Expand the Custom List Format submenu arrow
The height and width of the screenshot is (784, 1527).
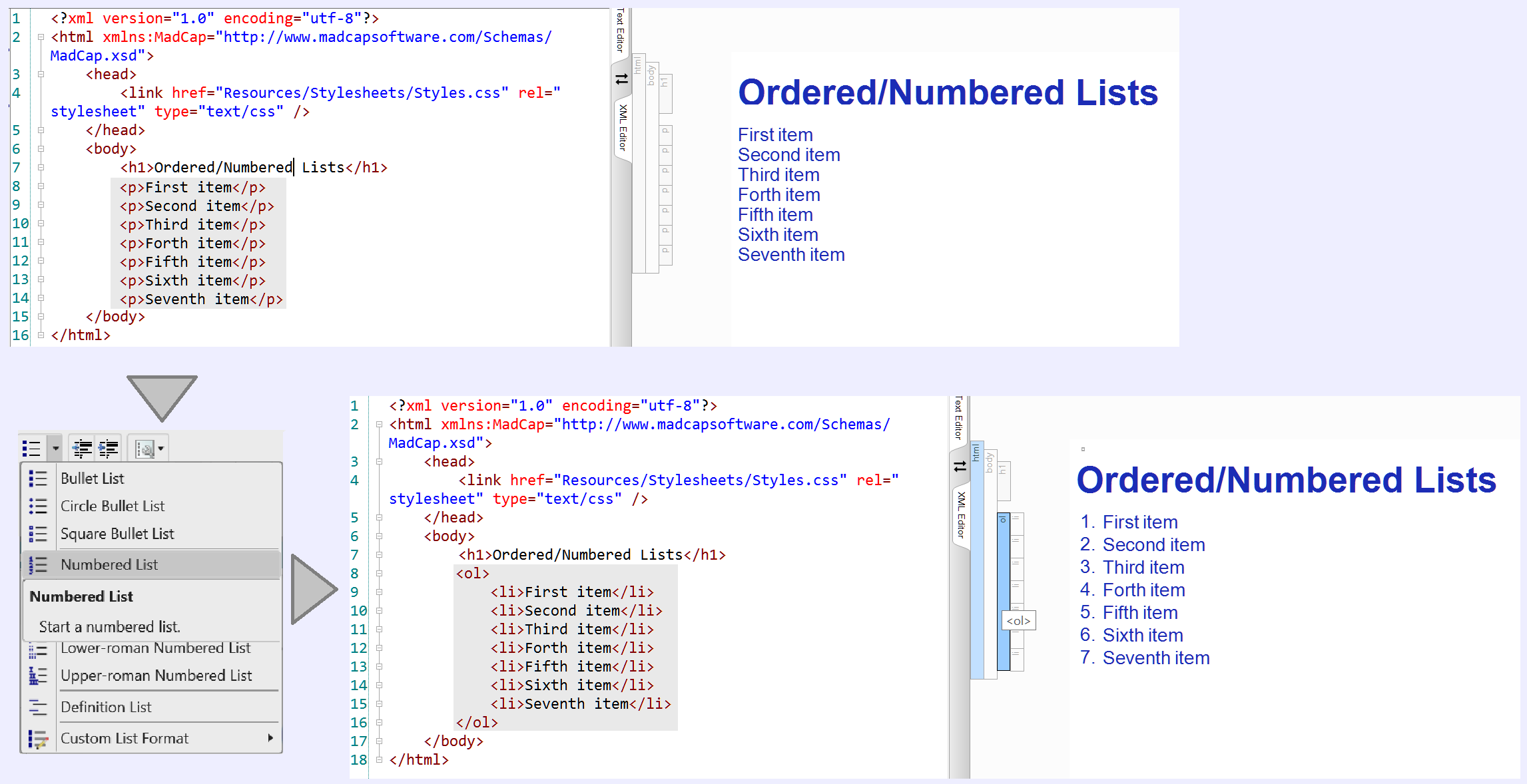[x=270, y=738]
